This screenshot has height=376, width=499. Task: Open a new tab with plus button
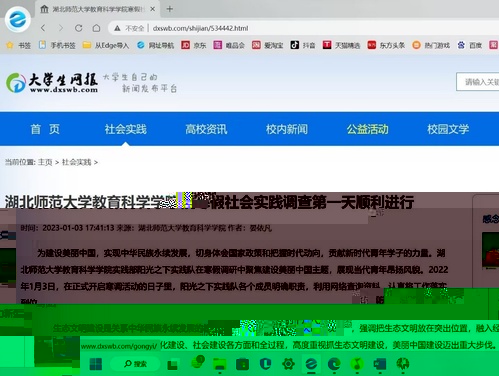click(169, 9)
